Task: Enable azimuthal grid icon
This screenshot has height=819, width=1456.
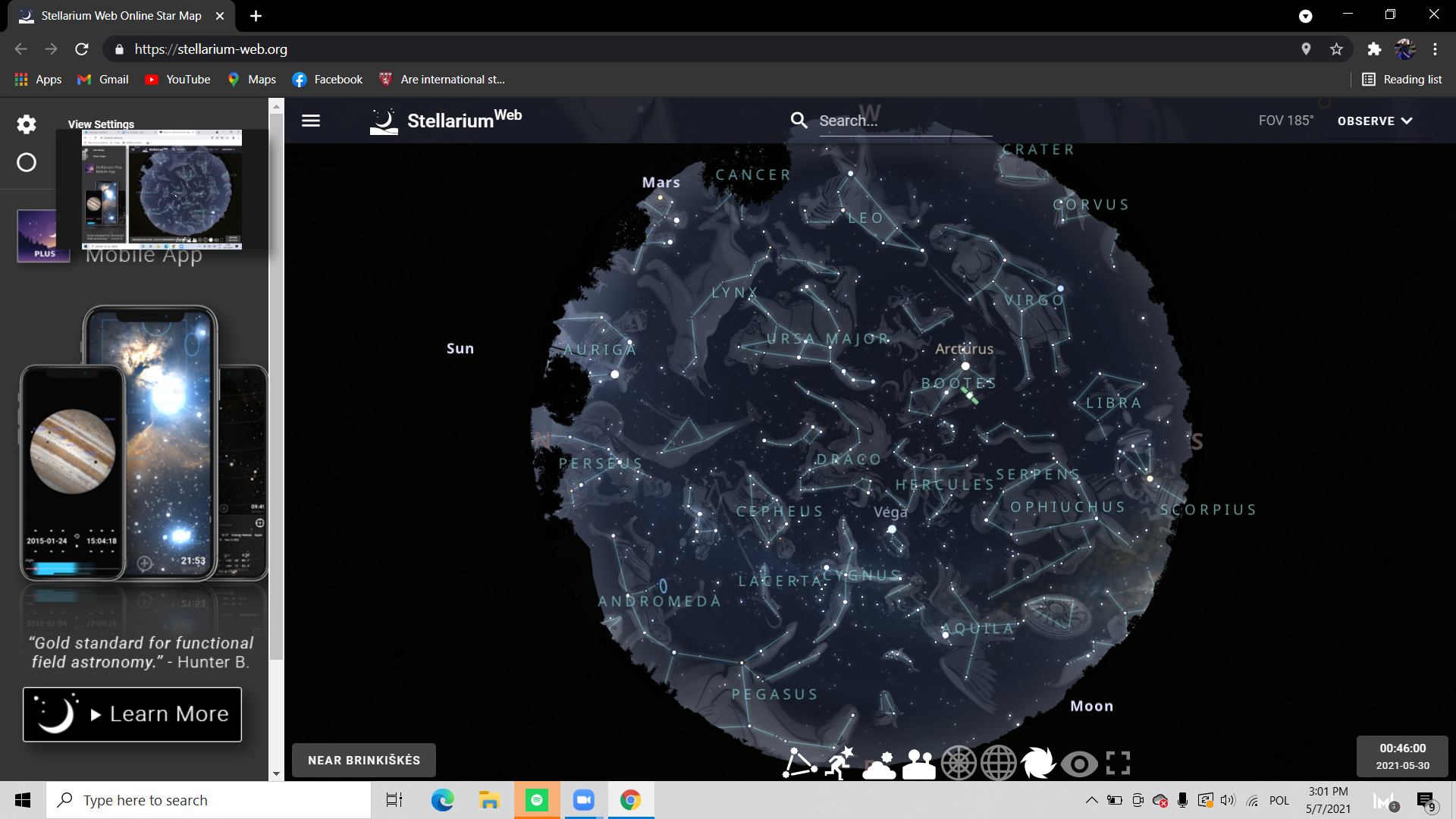Action: pyautogui.click(x=959, y=763)
